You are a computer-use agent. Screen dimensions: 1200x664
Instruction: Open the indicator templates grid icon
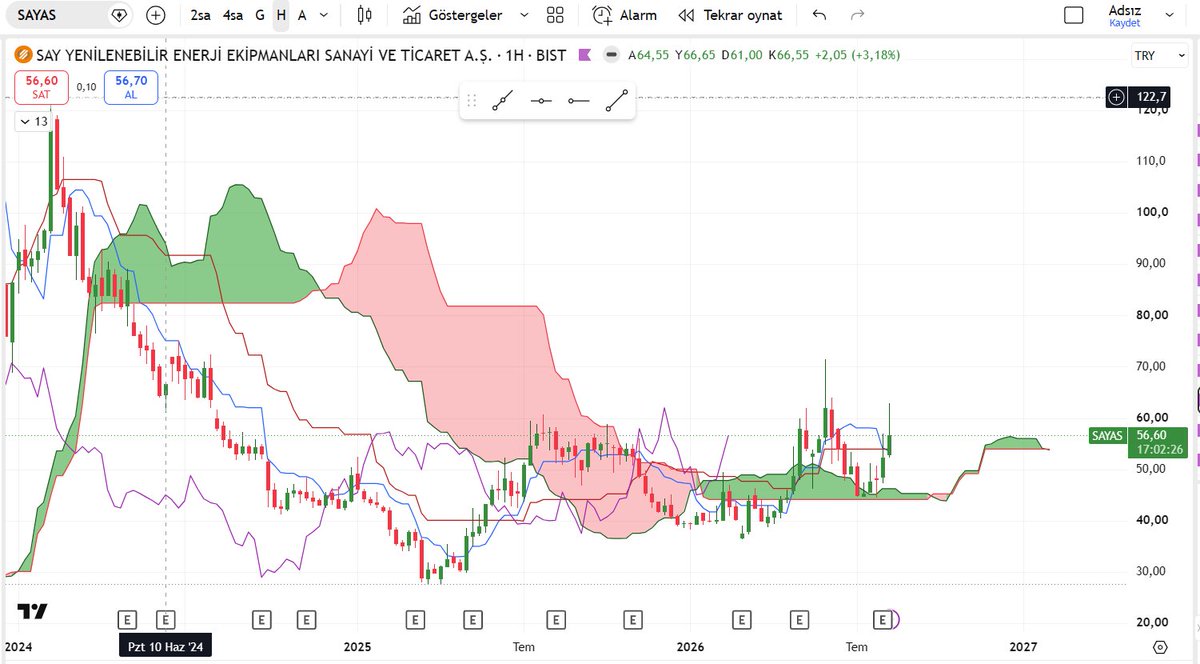[555, 15]
